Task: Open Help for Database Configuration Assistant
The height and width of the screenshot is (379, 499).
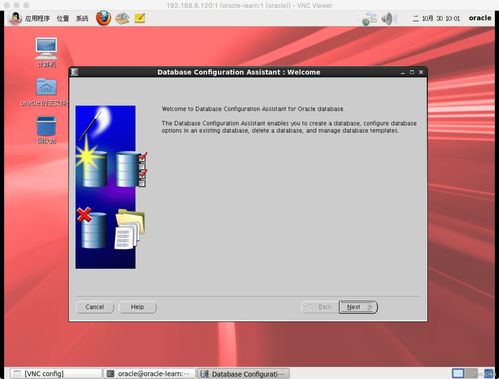Action: [137, 307]
